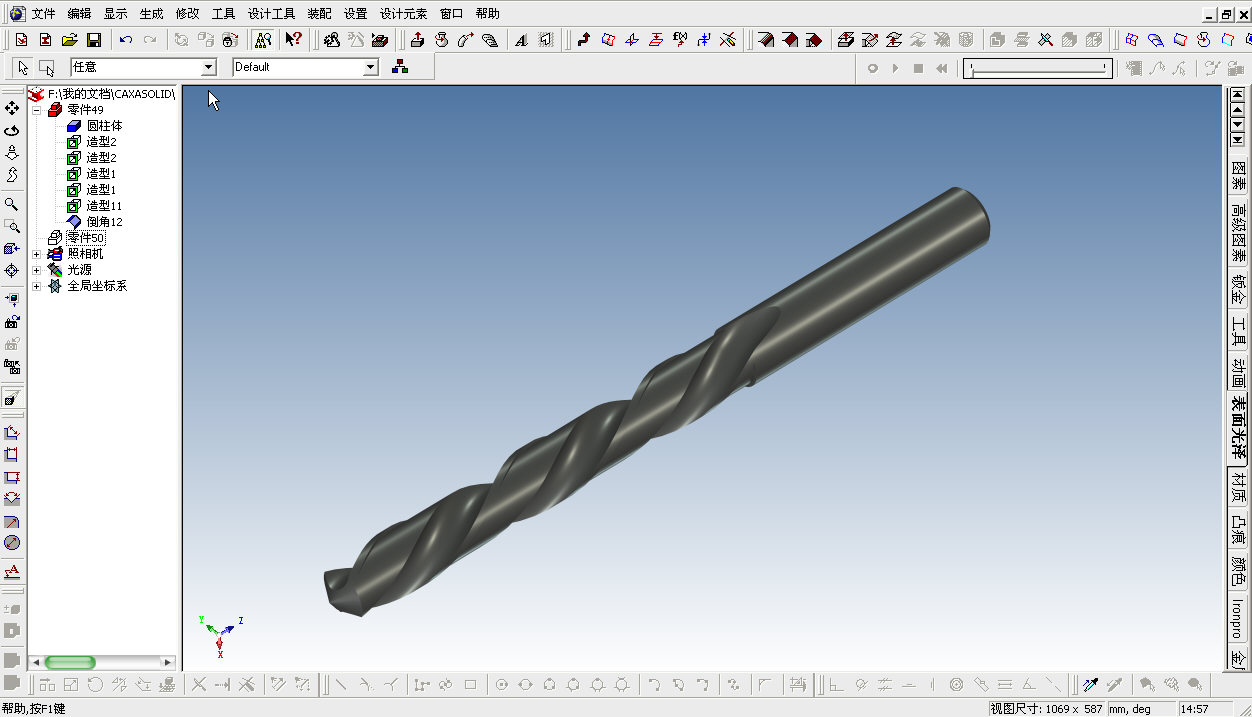Open the 帮助 menu

[x=488, y=14]
